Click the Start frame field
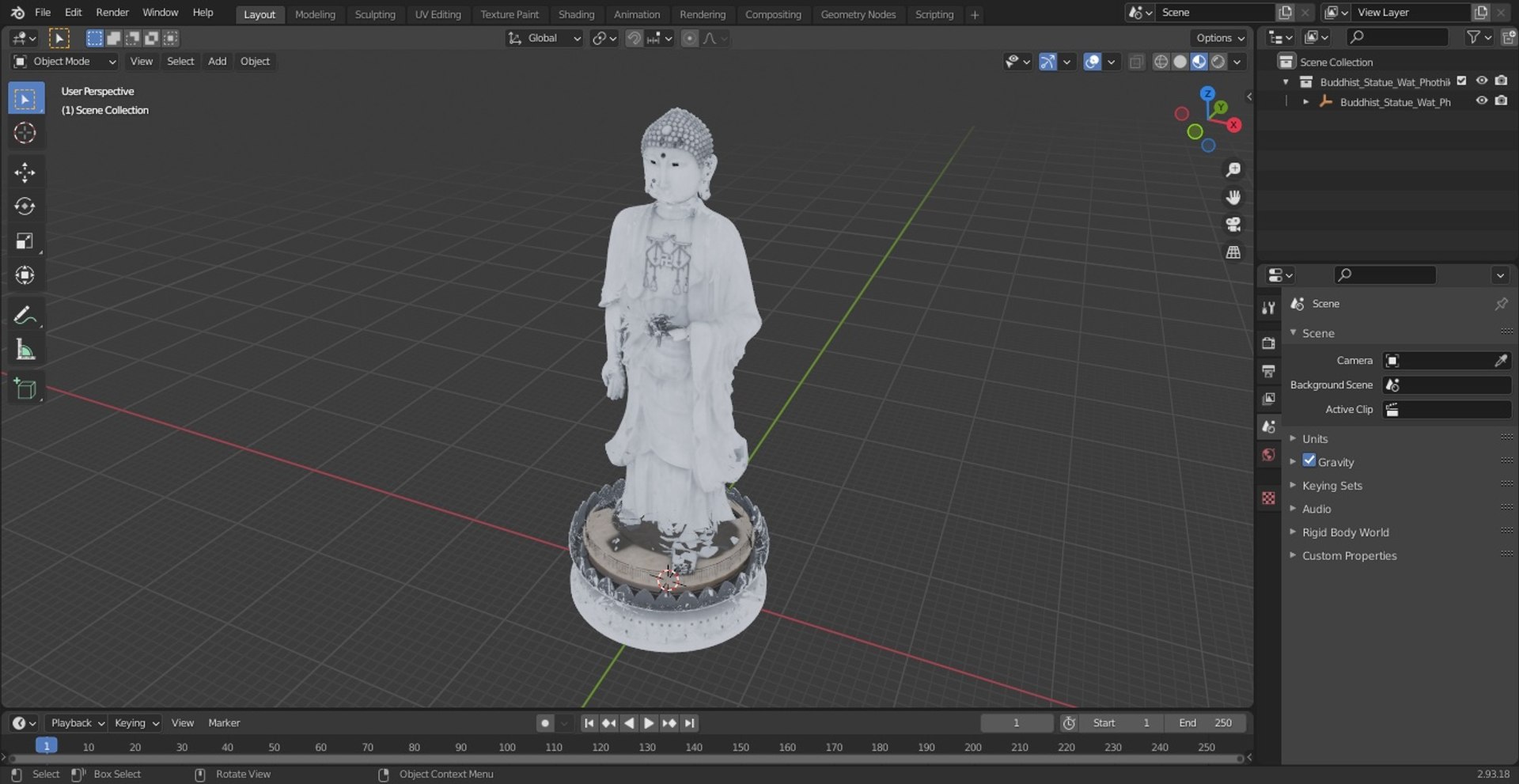 (x=1121, y=723)
